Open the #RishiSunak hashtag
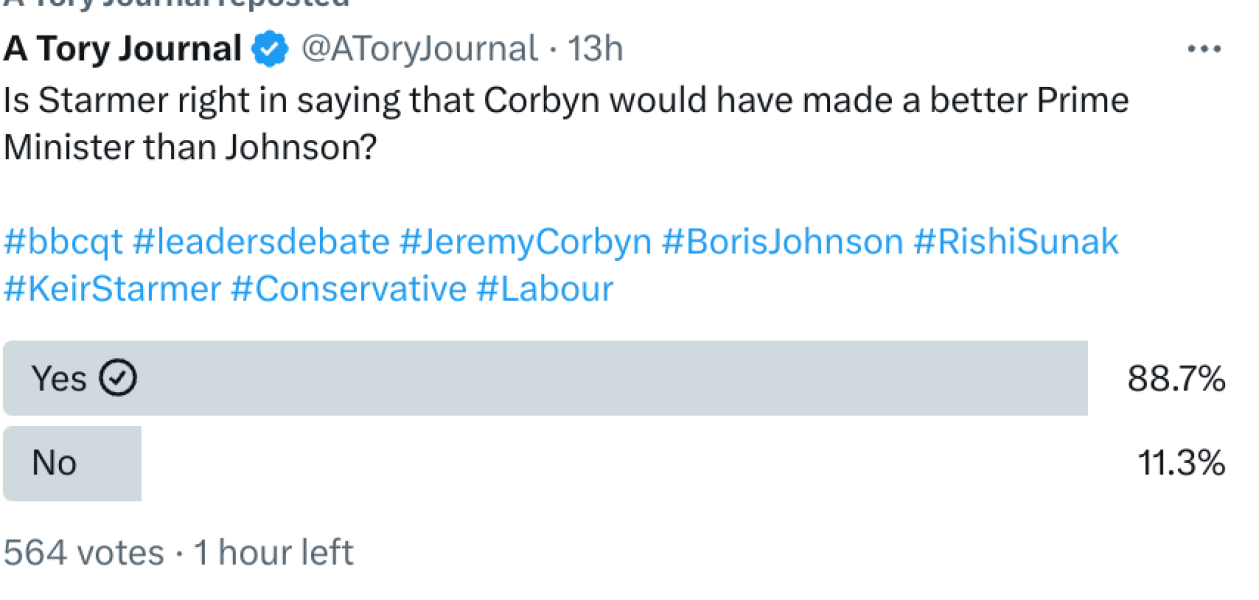This screenshot has height=600, width=1259. click(x=1016, y=241)
